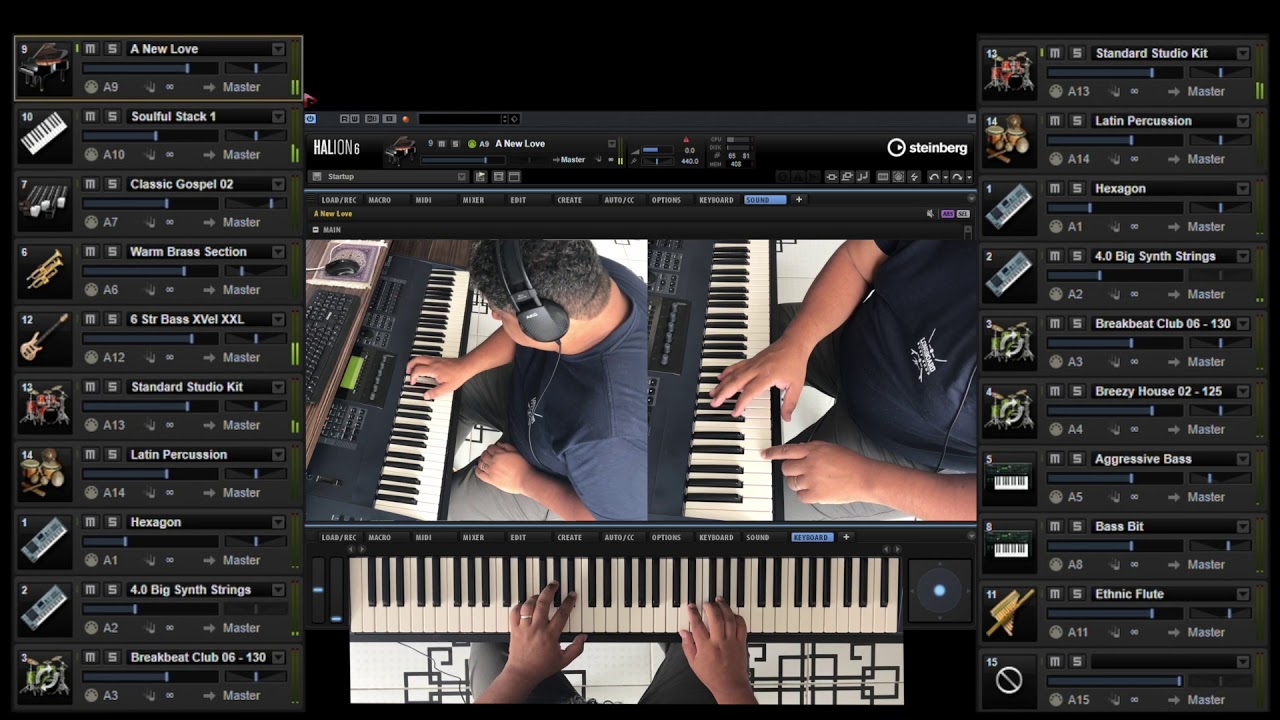
Task: Click the grand piano icon in rack slot 9
Action: point(45,67)
